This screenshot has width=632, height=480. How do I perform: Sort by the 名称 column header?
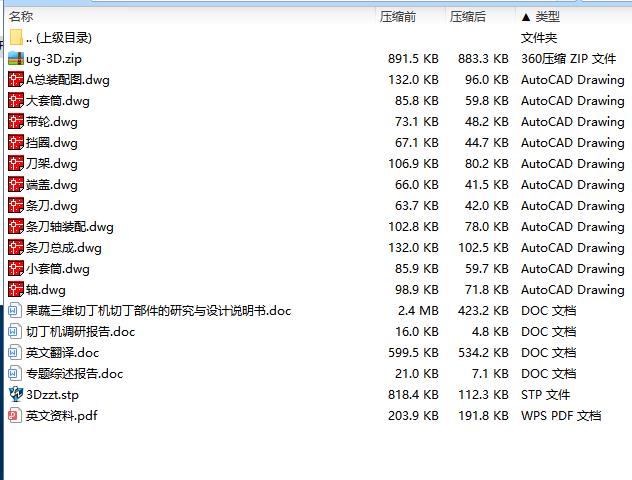(21, 17)
